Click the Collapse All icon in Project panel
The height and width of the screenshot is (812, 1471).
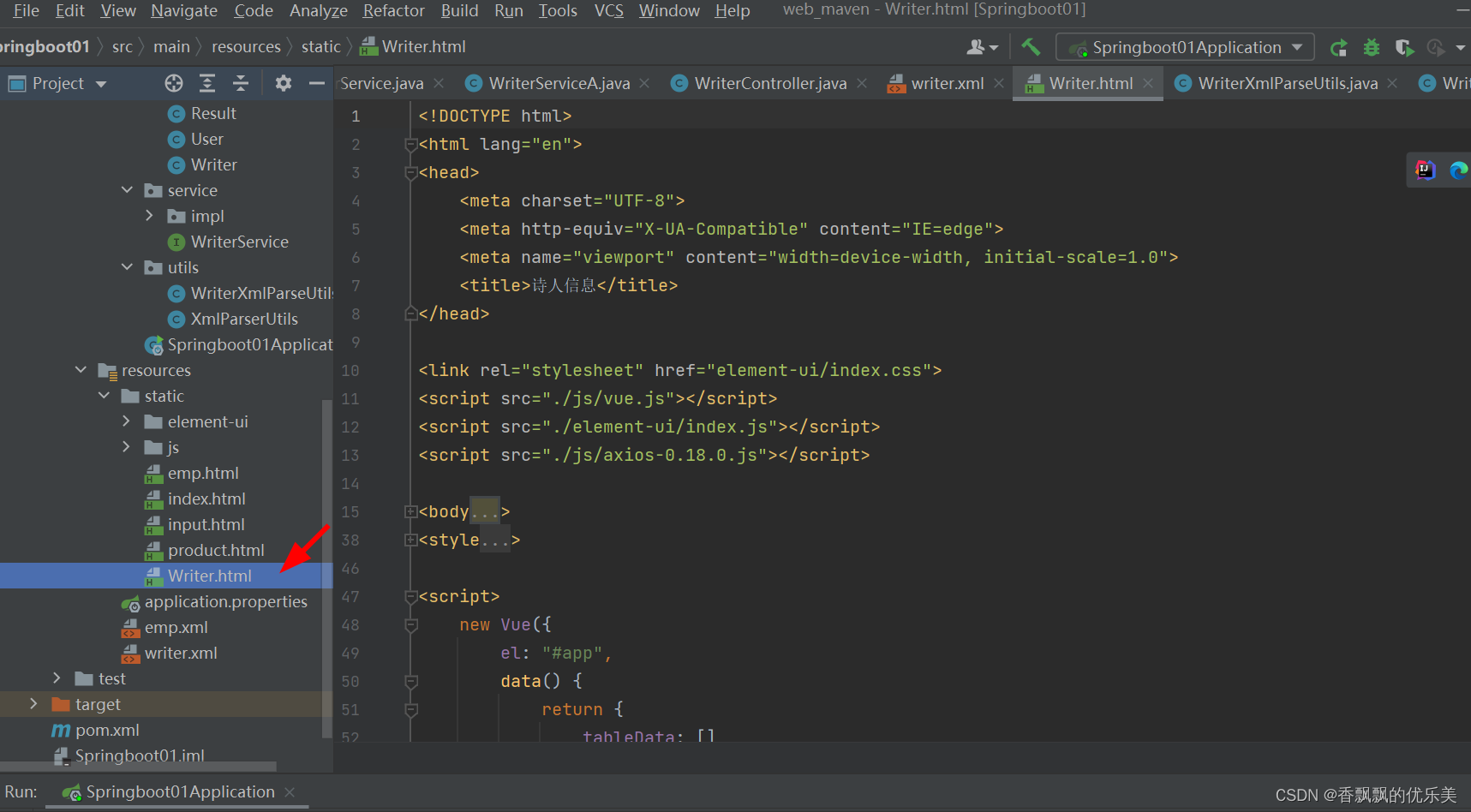[241, 83]
